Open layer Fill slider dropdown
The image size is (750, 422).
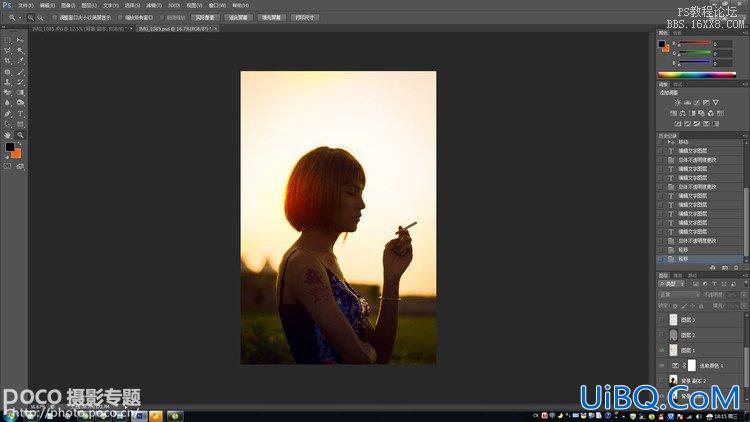pos(744,306)
